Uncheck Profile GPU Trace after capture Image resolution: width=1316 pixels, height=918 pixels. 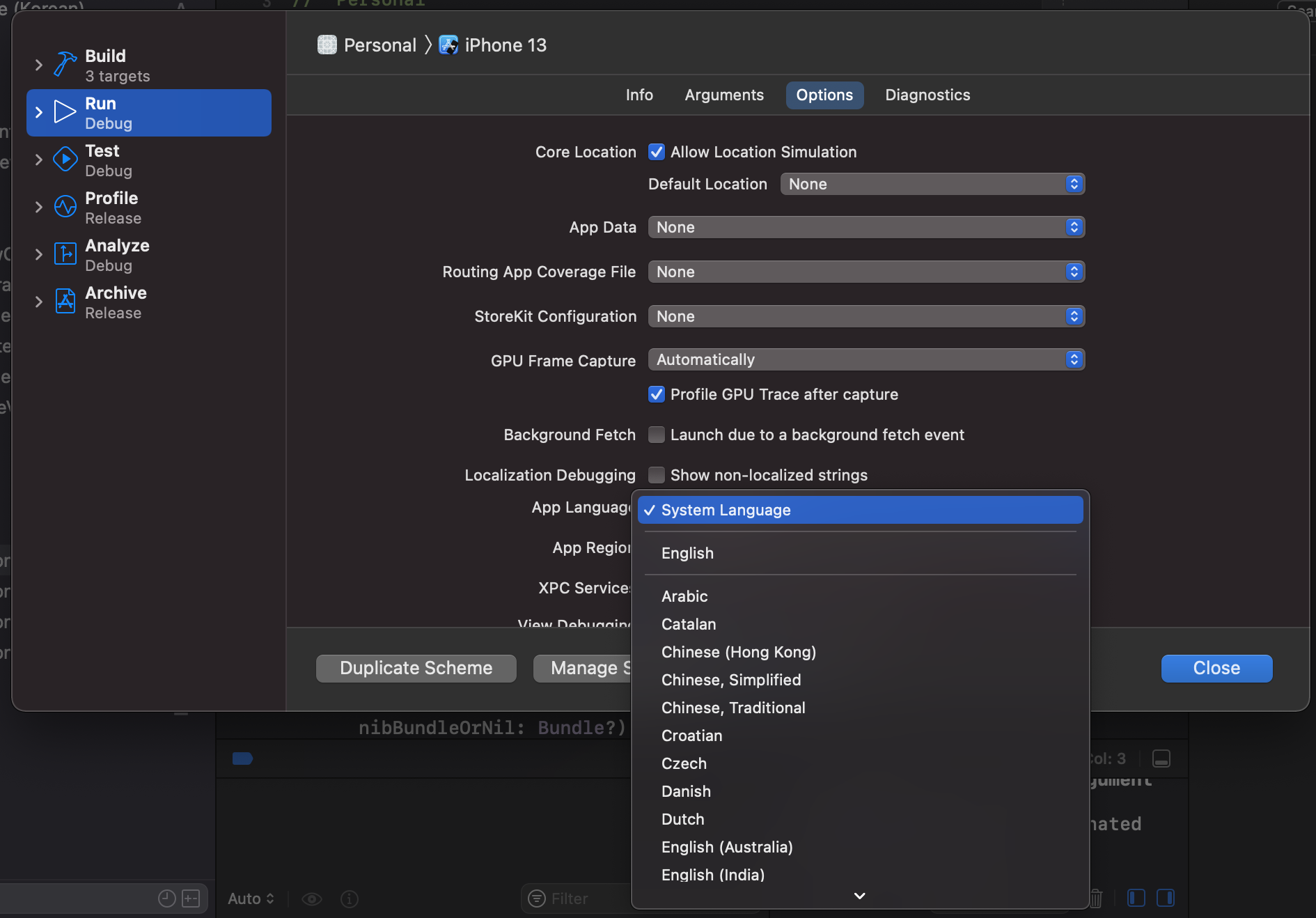point(656,394)
